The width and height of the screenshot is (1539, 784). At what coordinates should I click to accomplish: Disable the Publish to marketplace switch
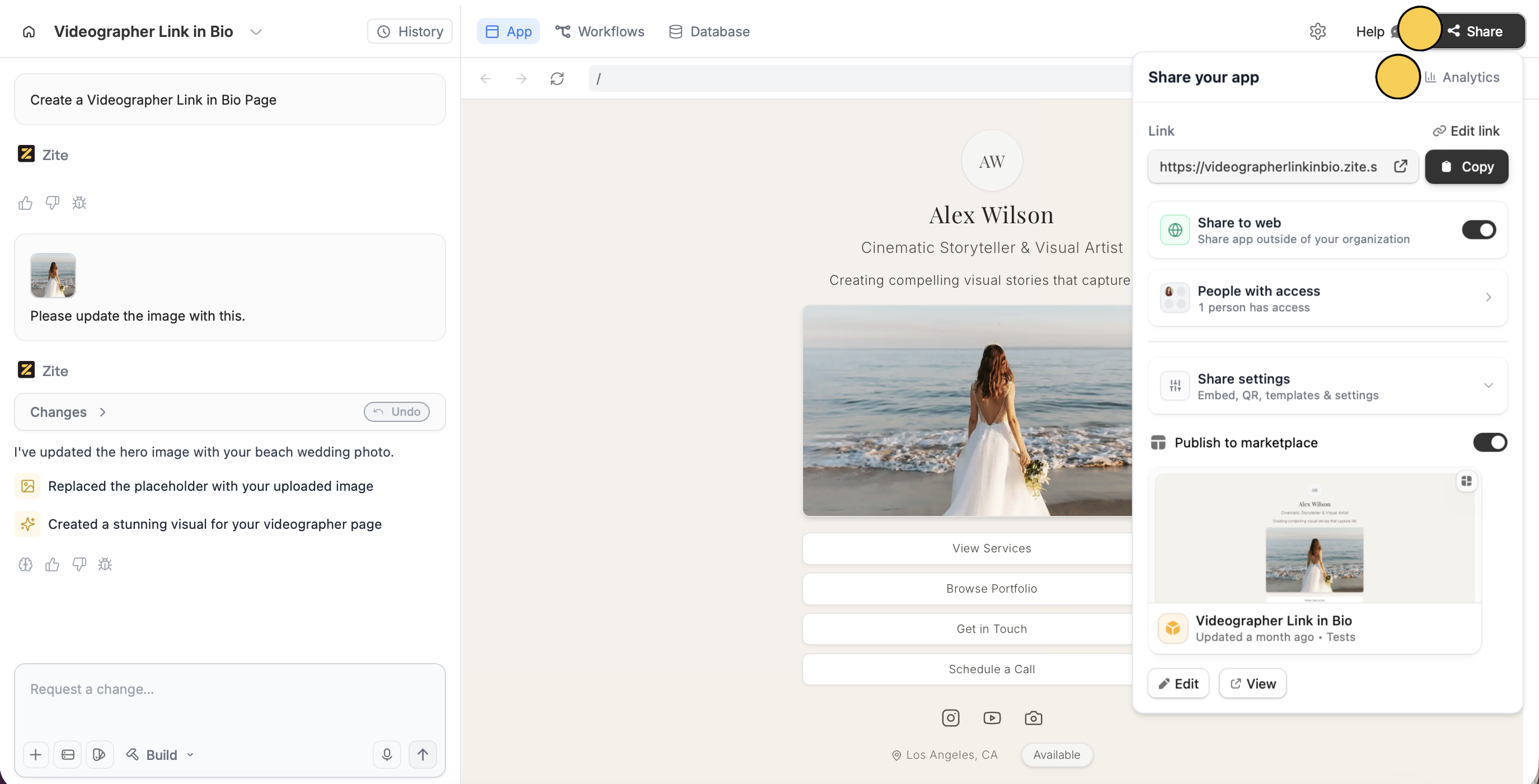point(1489,442)
